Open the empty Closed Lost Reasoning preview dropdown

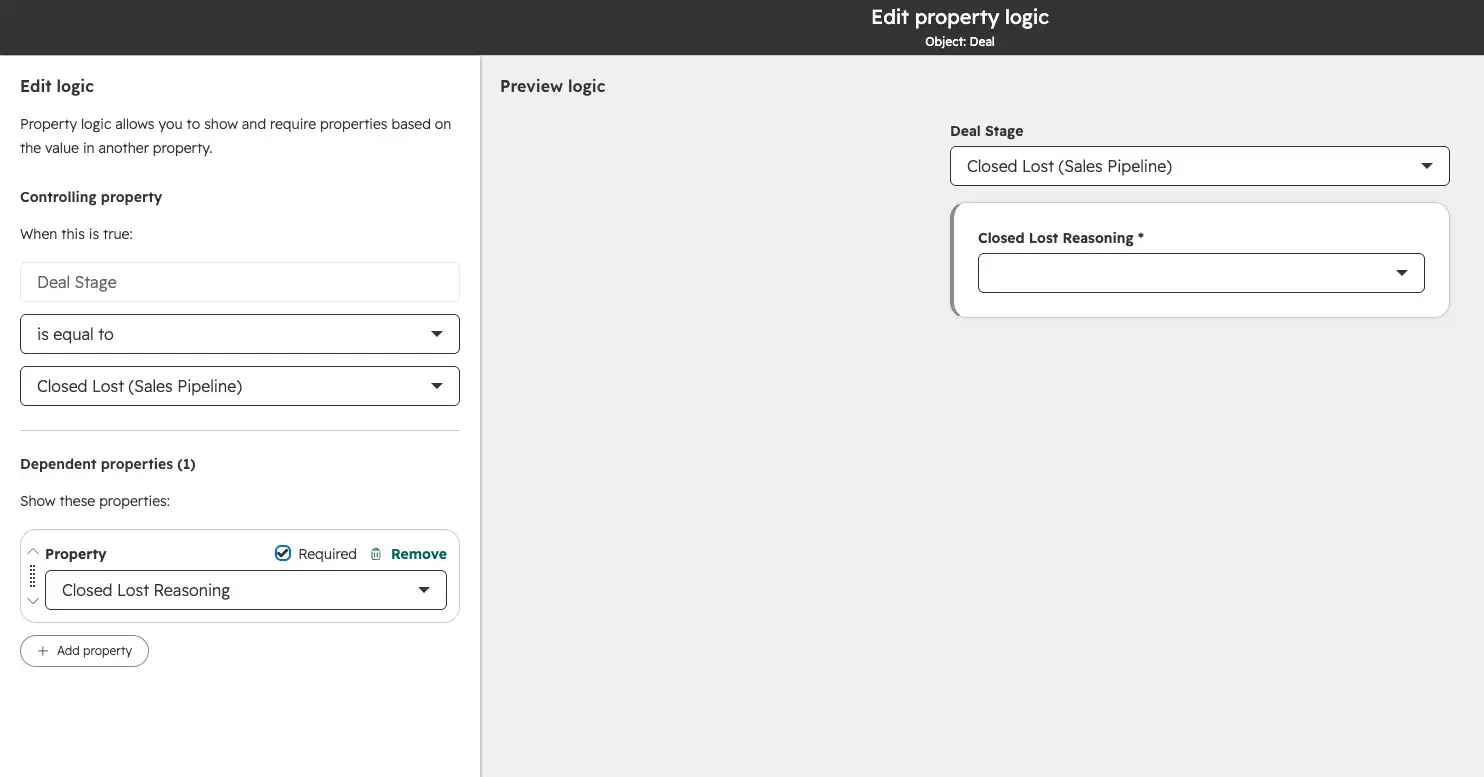click(1201, 273)
